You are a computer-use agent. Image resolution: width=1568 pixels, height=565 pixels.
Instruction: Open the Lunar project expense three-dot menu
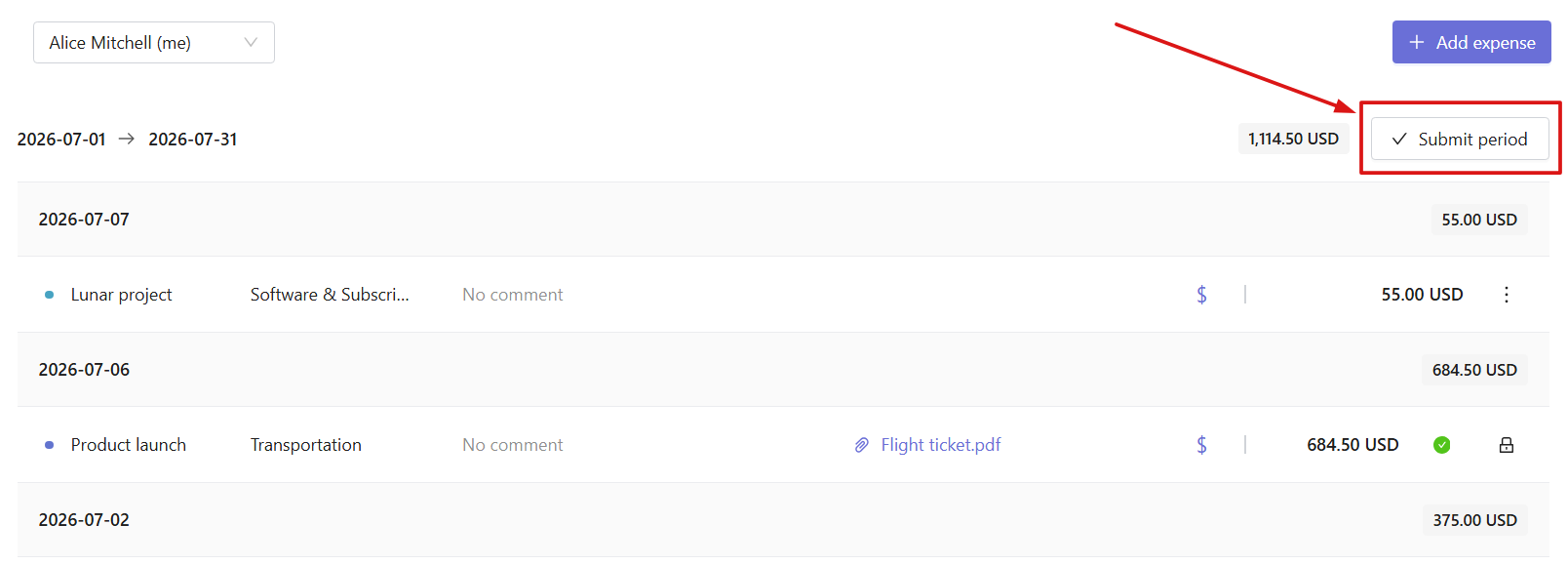coord(1506,295)
